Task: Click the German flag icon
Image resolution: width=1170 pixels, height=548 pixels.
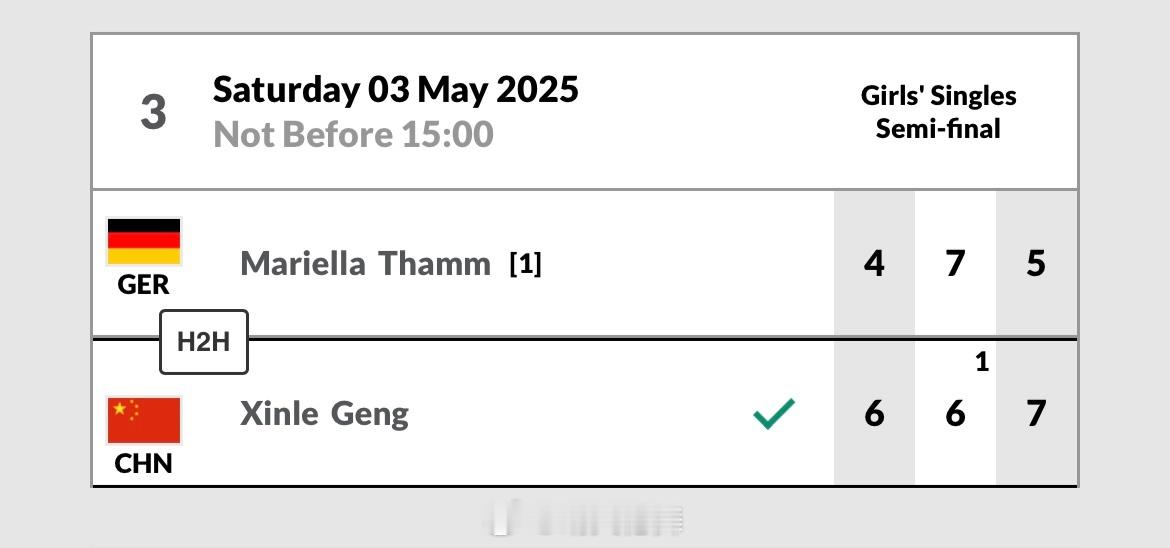Action: (x=144, y=242)
